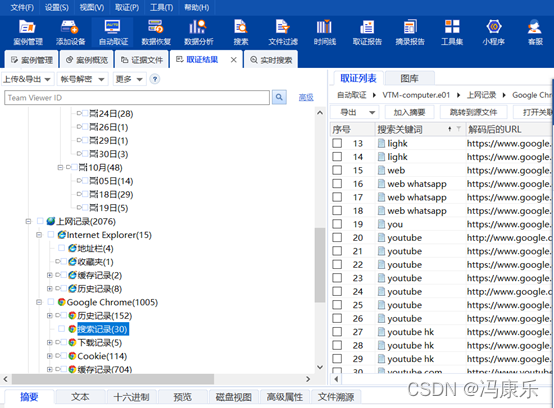Tick the checkbox of 地址栏(4)
554x408 pixels.
pyautogui.click(x=61, y=248)
